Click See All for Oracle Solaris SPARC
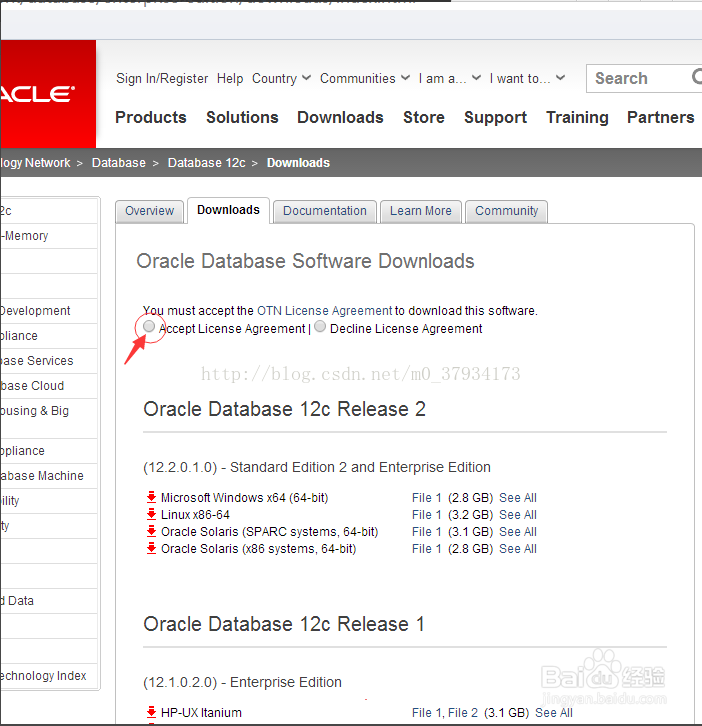 point(518,532)
